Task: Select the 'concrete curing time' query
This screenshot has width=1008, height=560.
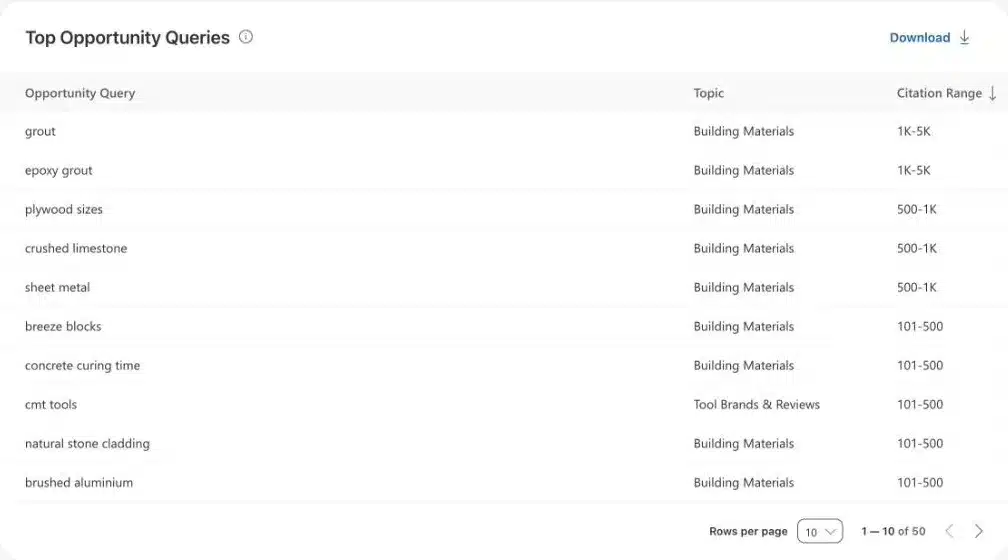Action: click(82, 366)
